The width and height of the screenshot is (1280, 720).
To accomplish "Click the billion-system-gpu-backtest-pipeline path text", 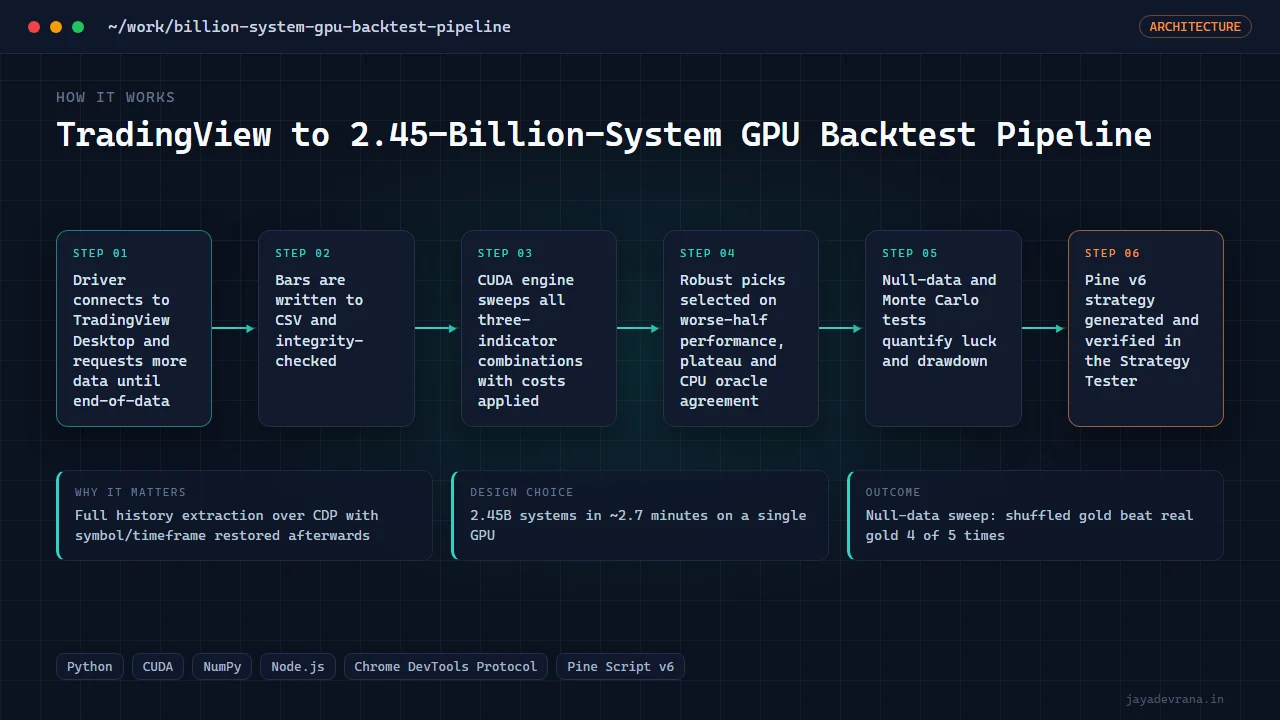I will pos(309,27).
